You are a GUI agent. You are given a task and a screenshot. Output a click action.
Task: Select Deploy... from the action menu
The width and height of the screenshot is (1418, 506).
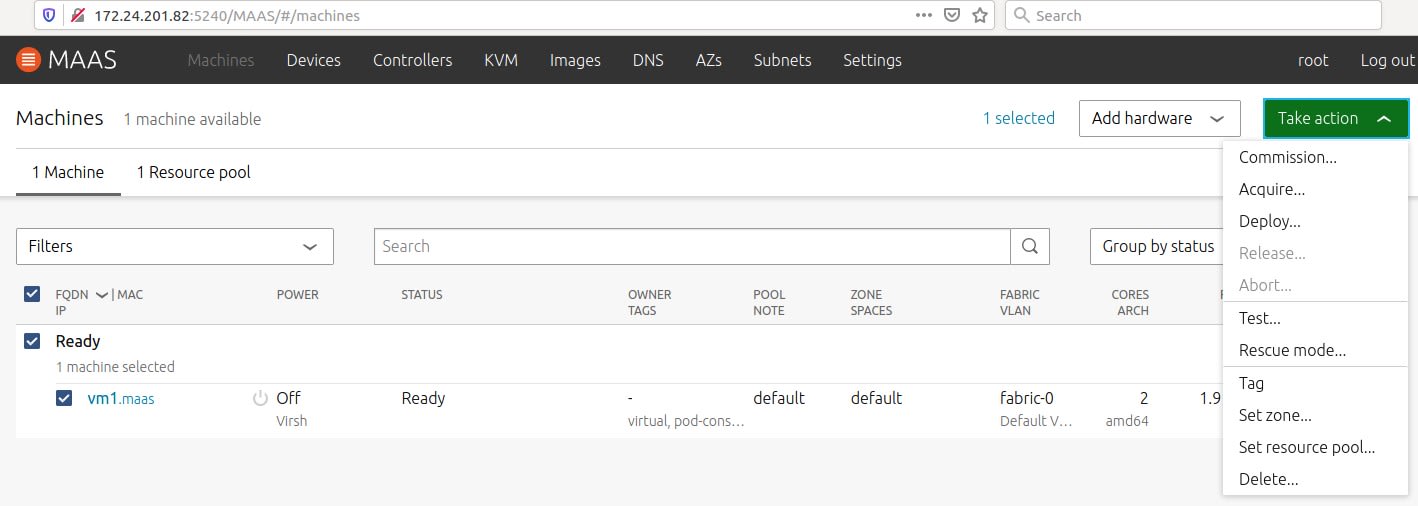click(1315, 221)
